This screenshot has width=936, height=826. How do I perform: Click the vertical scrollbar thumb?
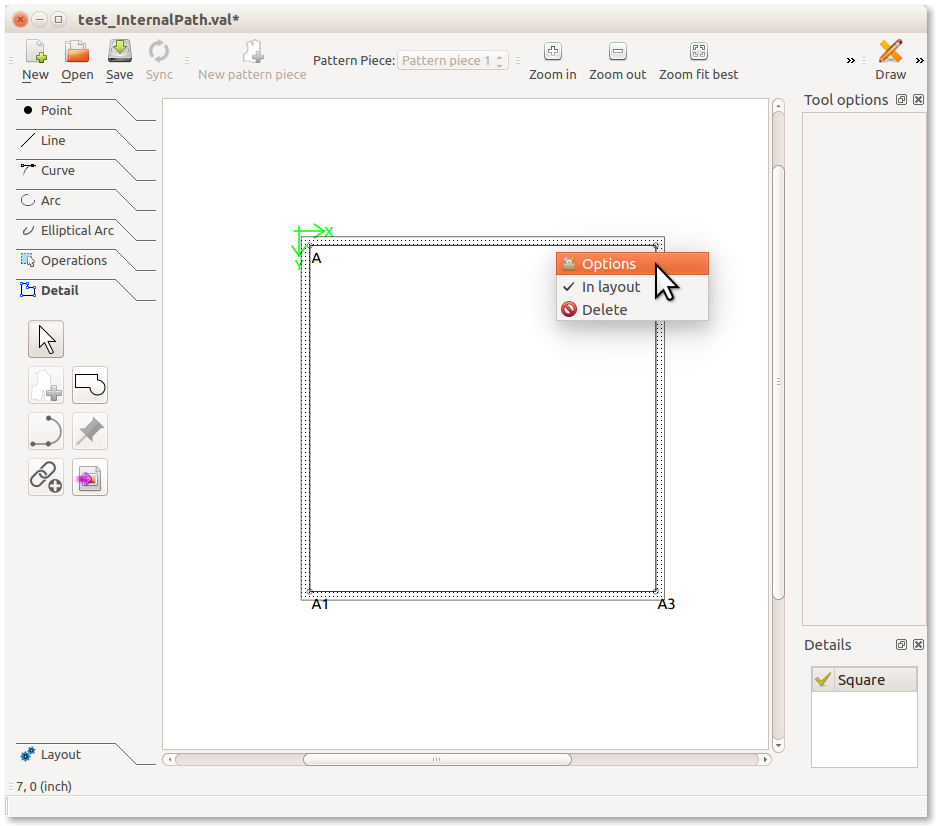point(778,382)
